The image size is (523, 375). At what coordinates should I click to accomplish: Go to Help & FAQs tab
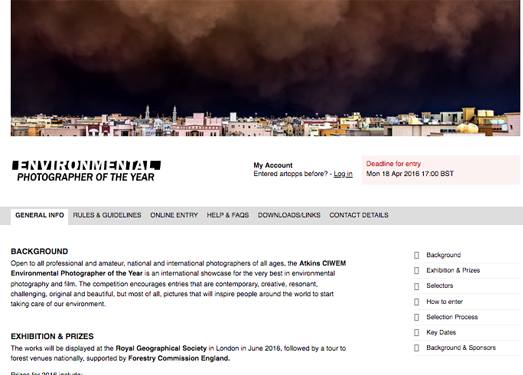pos(228,216)
